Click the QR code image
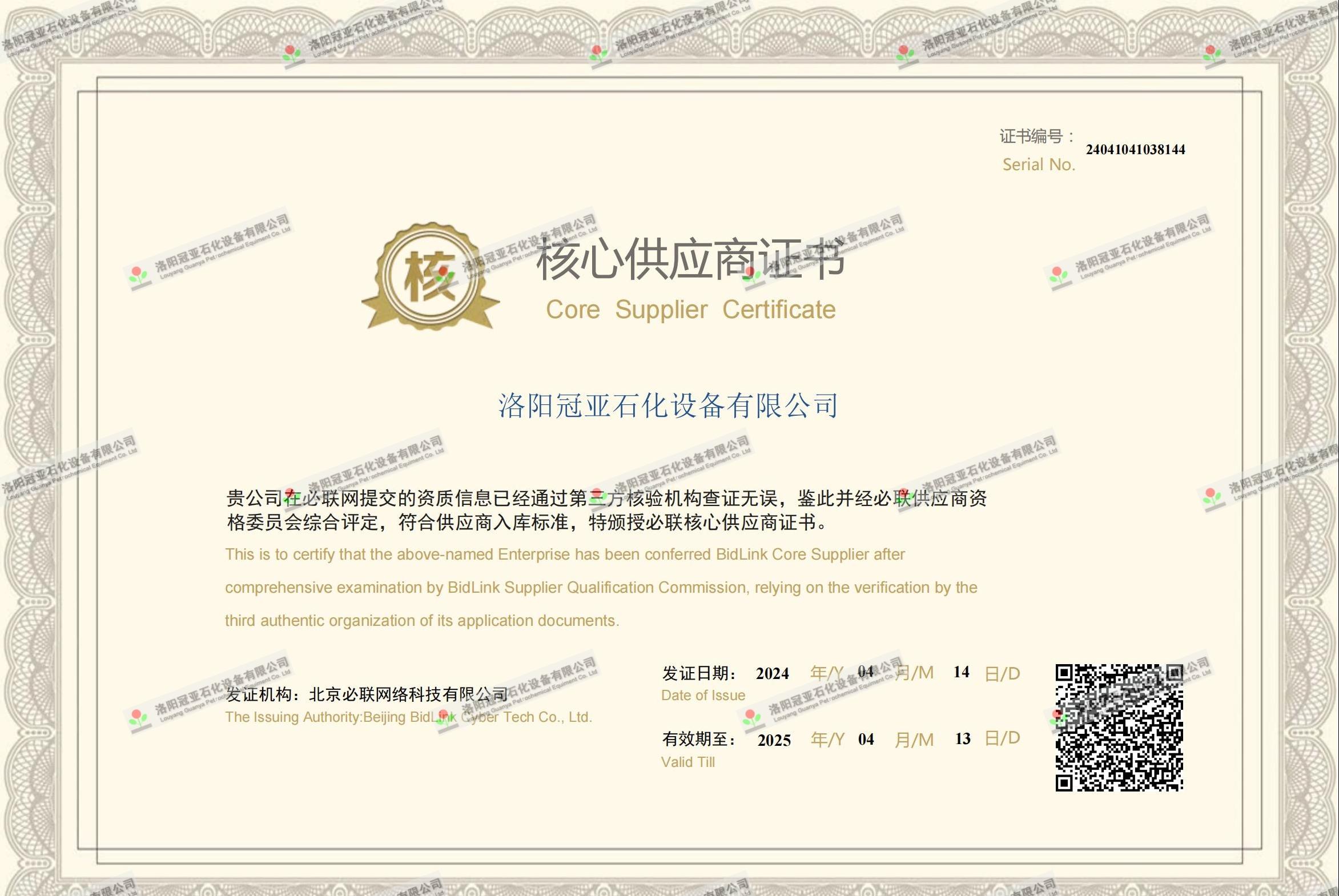The image size is (1339, 896). coord(1119,728)
